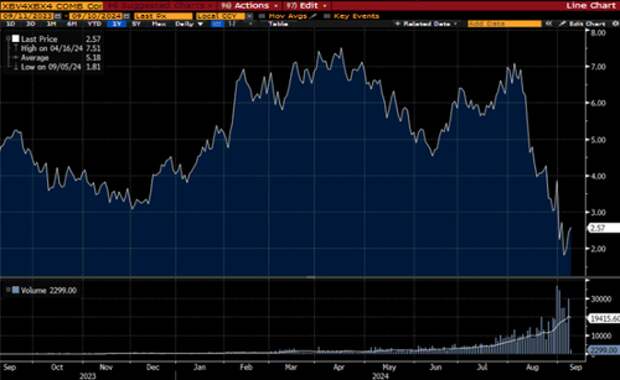Click the Mov Avgs pencil edit icon
Viewport: 620px width, 380px height.
(314, 16)
